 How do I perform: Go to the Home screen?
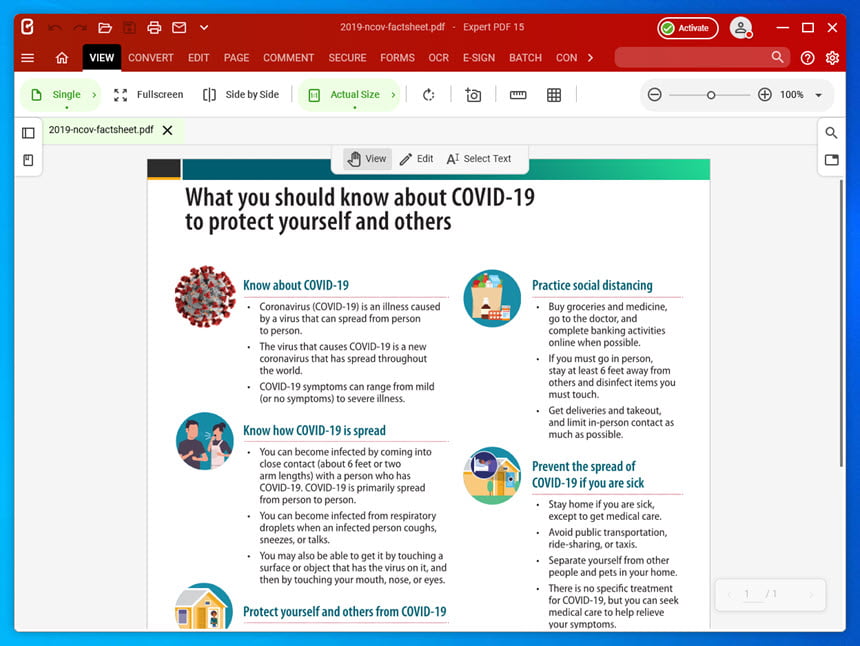[x=62, y=58]
